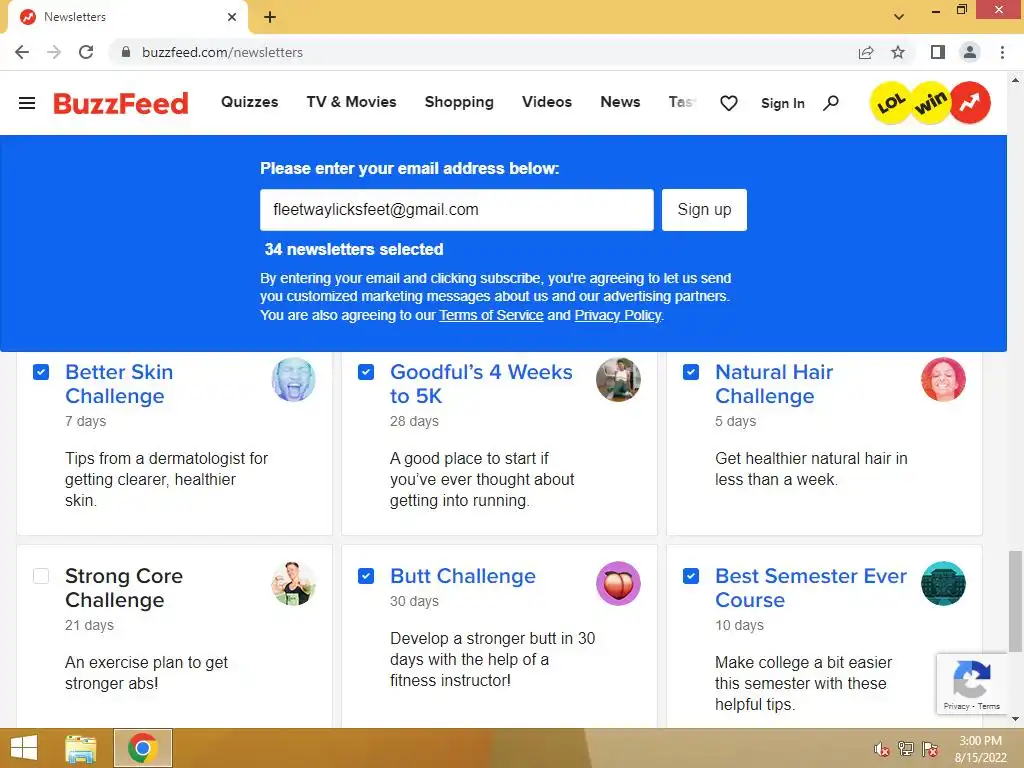Image resolution: width=1024 pixels, height=768 pixels.
Task: Click the Natural Hair Challenge thumbnail
Action: tap(943, 379)
